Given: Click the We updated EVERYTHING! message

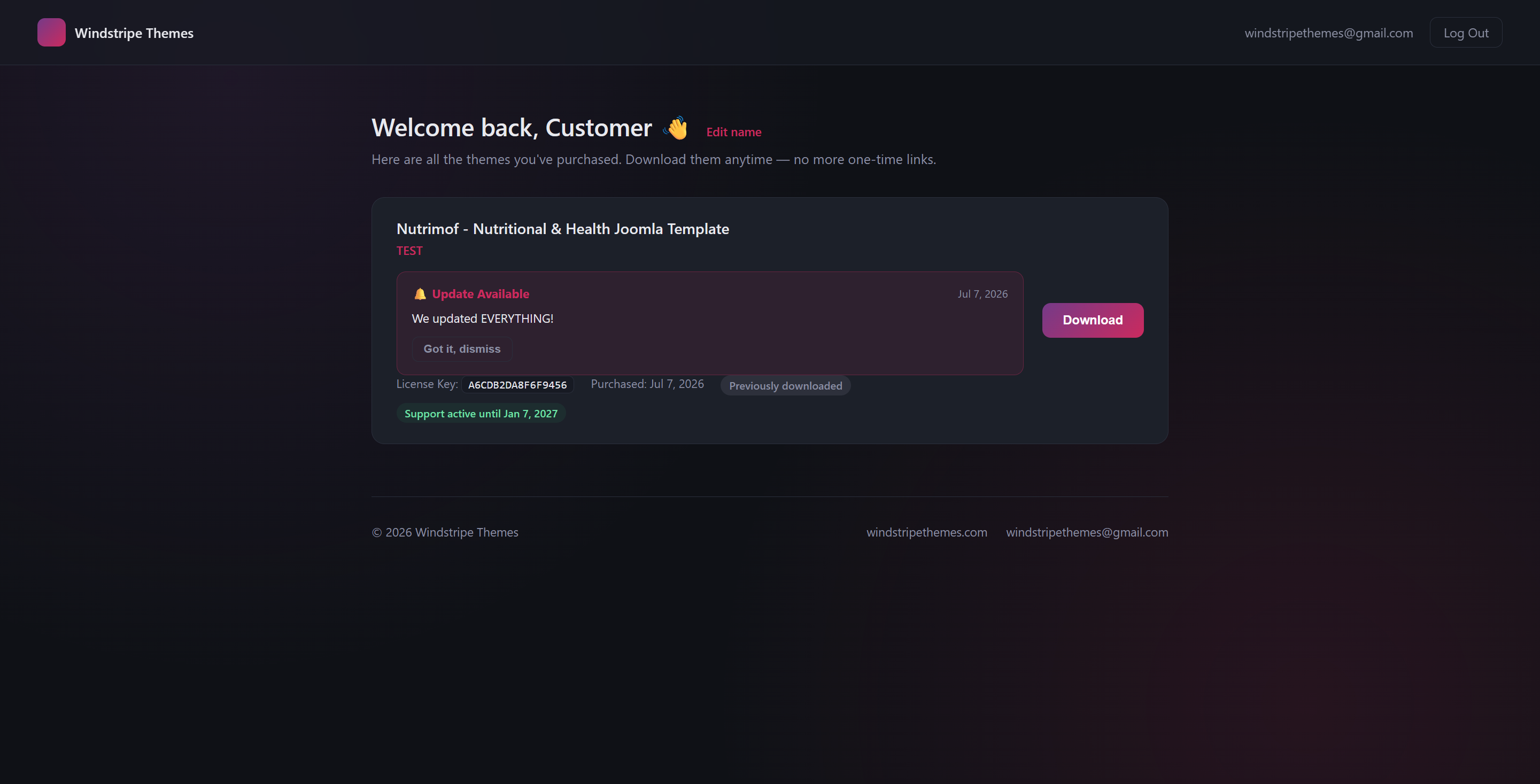Looking at the screenshot, I should 483,319.
